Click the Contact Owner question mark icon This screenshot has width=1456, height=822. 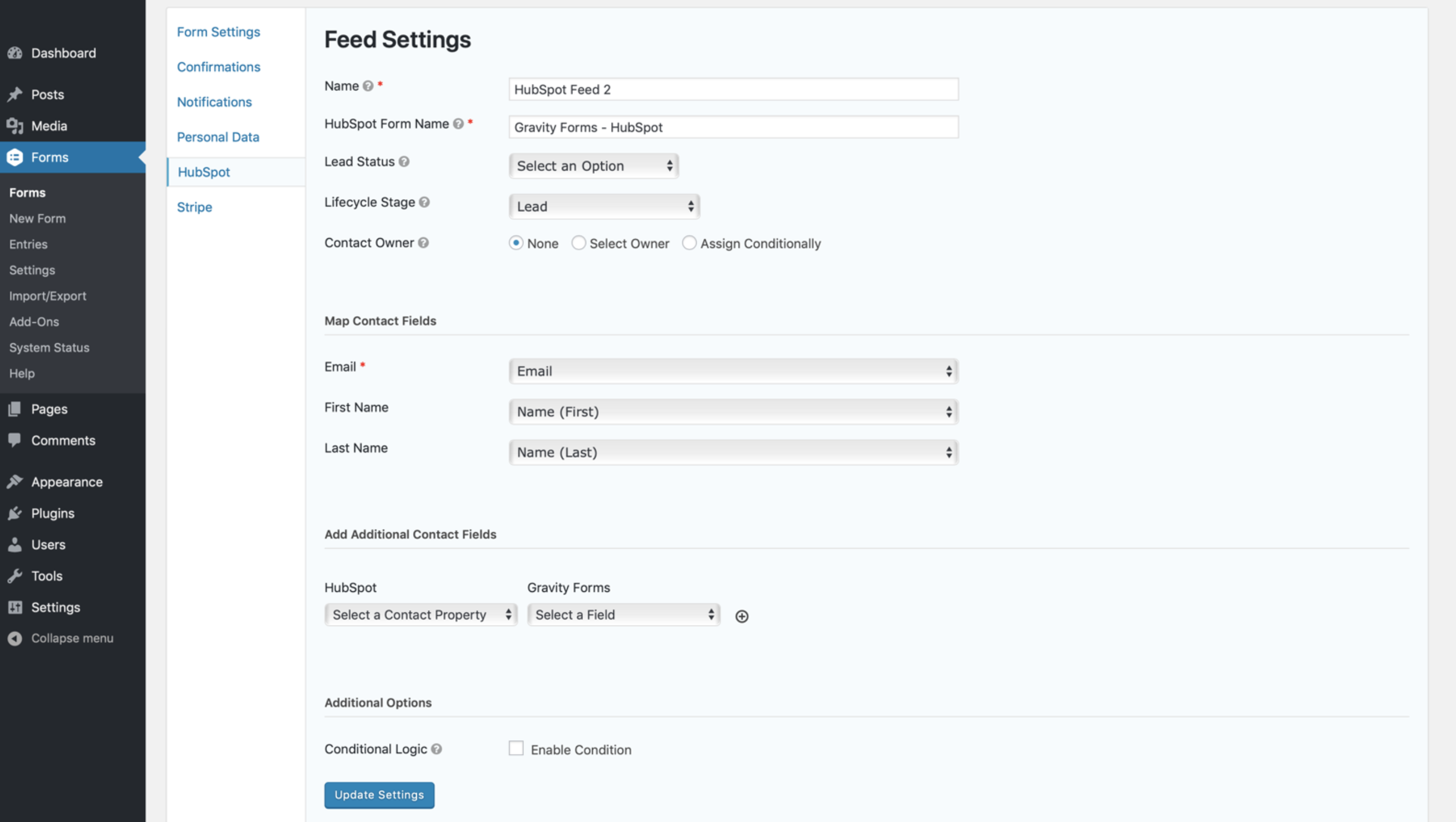423,243
